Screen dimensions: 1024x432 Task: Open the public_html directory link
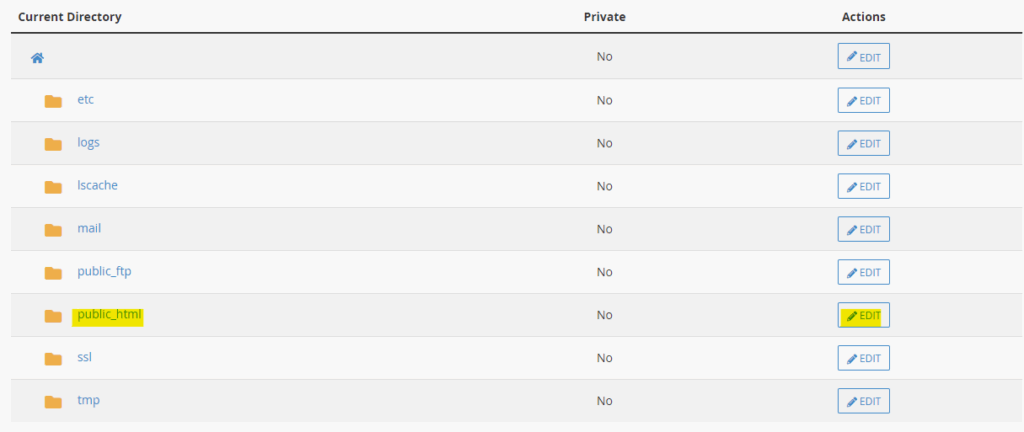[x=110, y=315]
